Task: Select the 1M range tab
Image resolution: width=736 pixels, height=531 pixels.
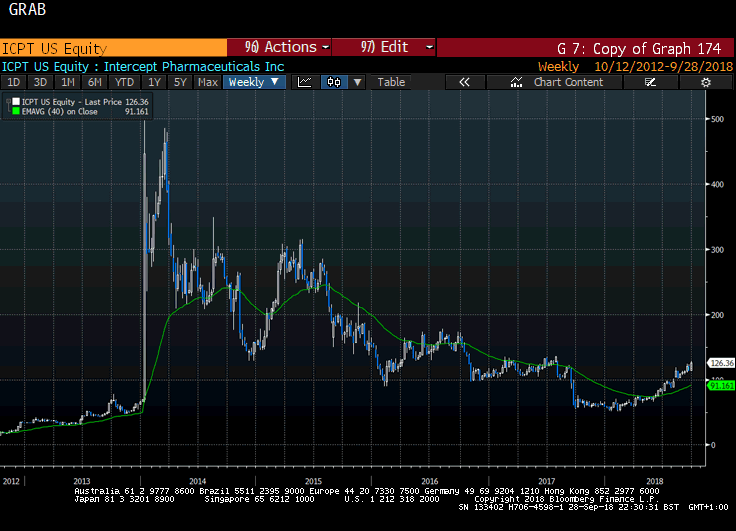Action: 68,82
